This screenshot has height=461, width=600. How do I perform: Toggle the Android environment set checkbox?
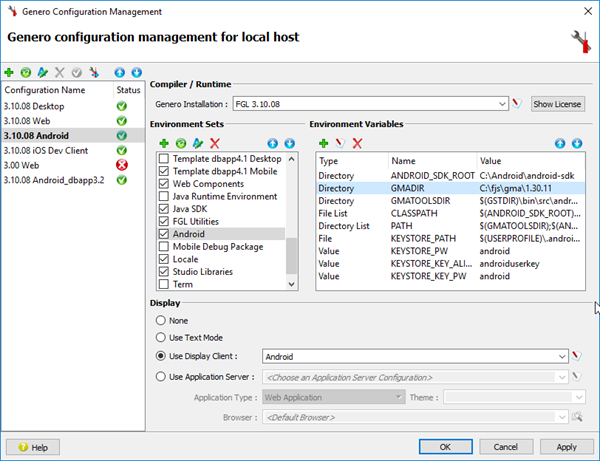[164, 234]
